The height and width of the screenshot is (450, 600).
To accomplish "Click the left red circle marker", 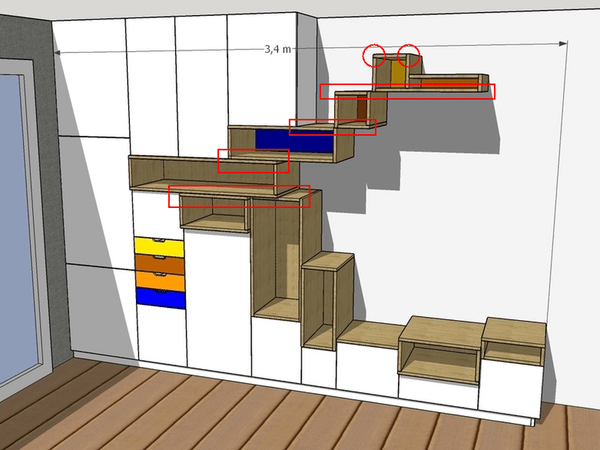I will [x=374, y=54].
